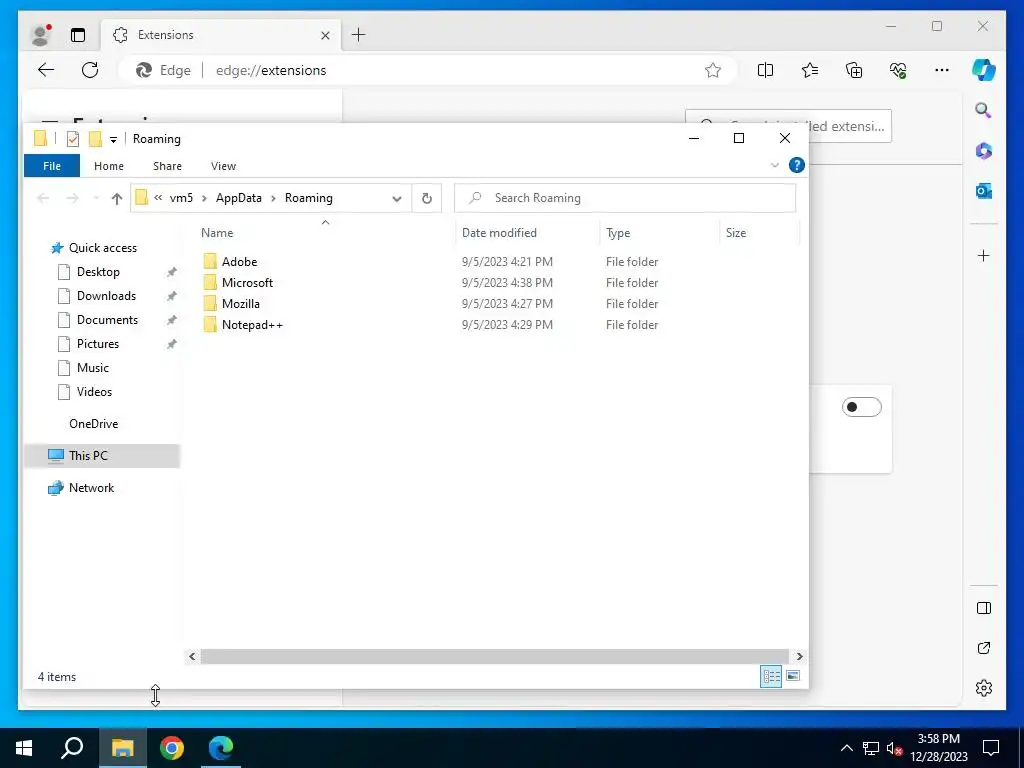Screen dimensions: 1024x768
Task: Open OneDrive in navigation pane
Action: click(x=93, y=424)
